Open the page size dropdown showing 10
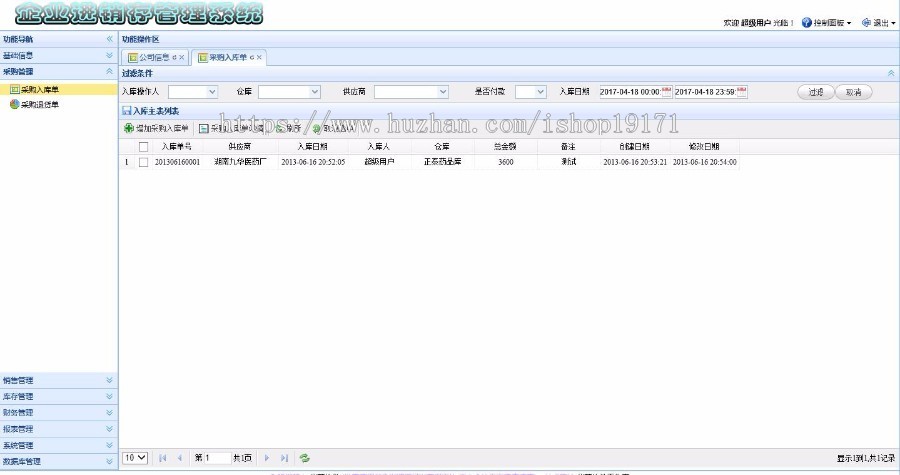The image size is (900, 475). (135, 458)
